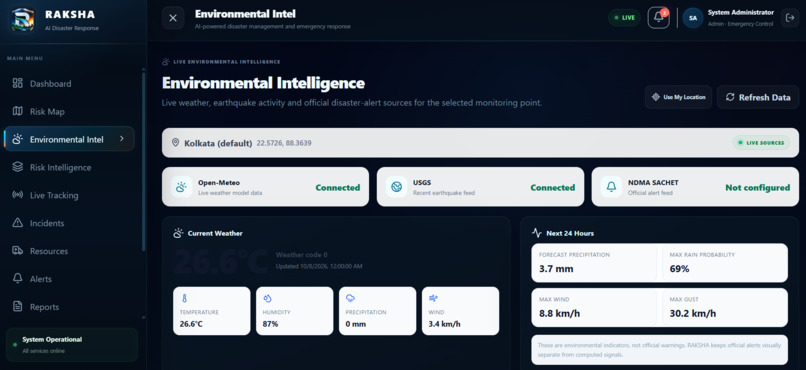This screenshot has width=806, height=370.
Task: Click the Humidity droplet icon
Action: 267,298
